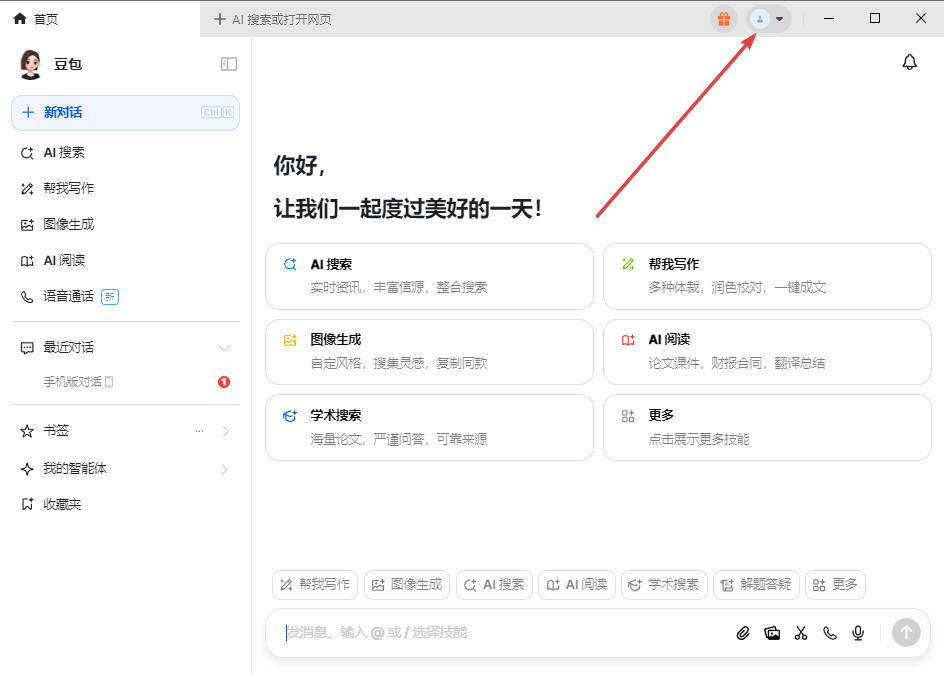Click the 豆包 avatar picture

click(x=31, y=64)
